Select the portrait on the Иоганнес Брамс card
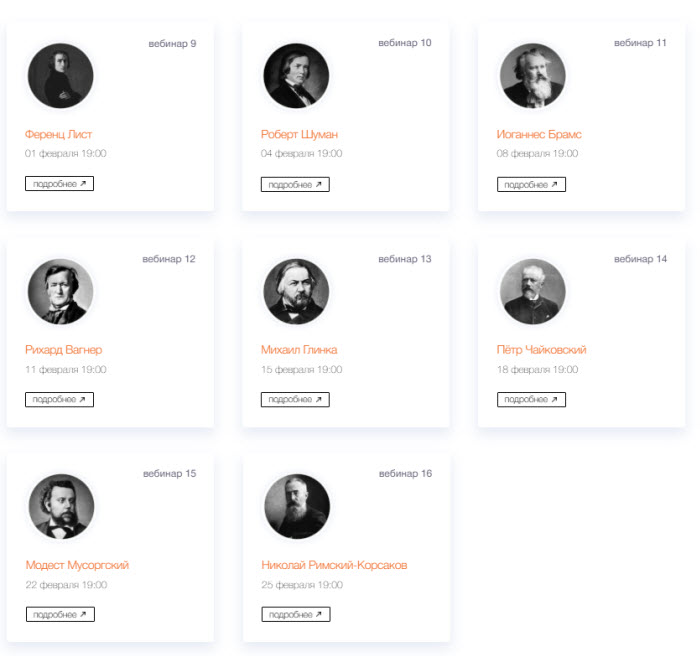700x656 pixels. (532, 76)
